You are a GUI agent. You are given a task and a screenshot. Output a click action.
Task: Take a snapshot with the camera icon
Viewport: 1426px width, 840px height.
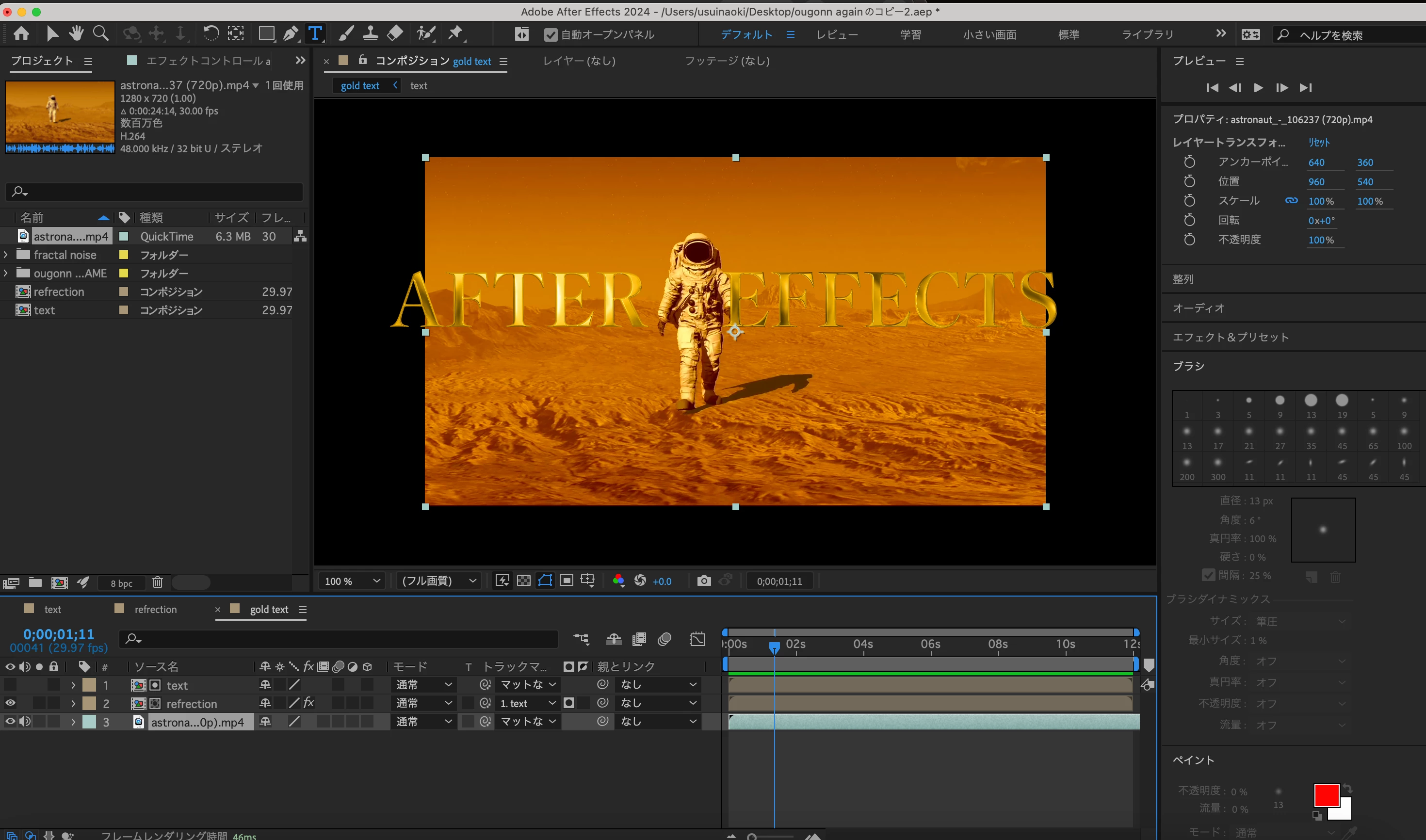pyautogui.click(x=704, y=581)
